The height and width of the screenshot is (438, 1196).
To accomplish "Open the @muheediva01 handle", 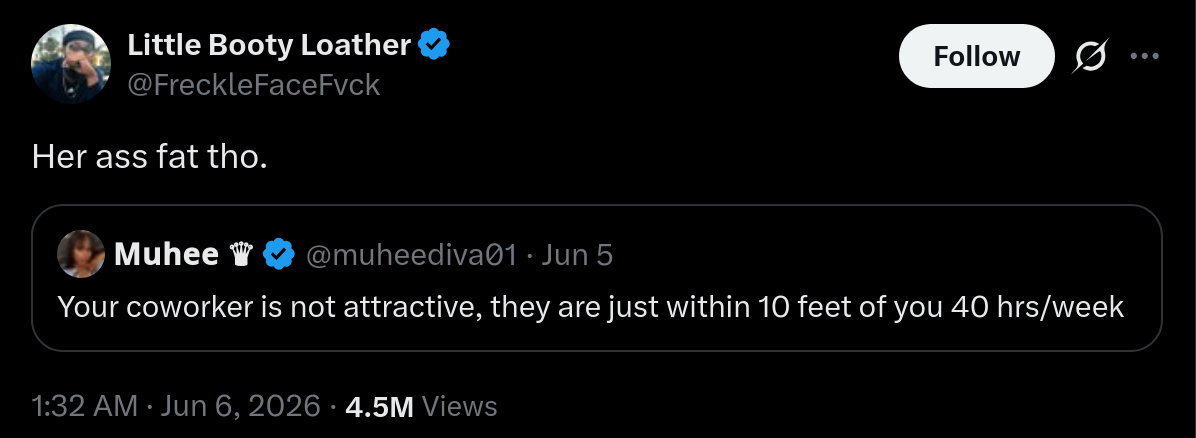I will (411, 254).
